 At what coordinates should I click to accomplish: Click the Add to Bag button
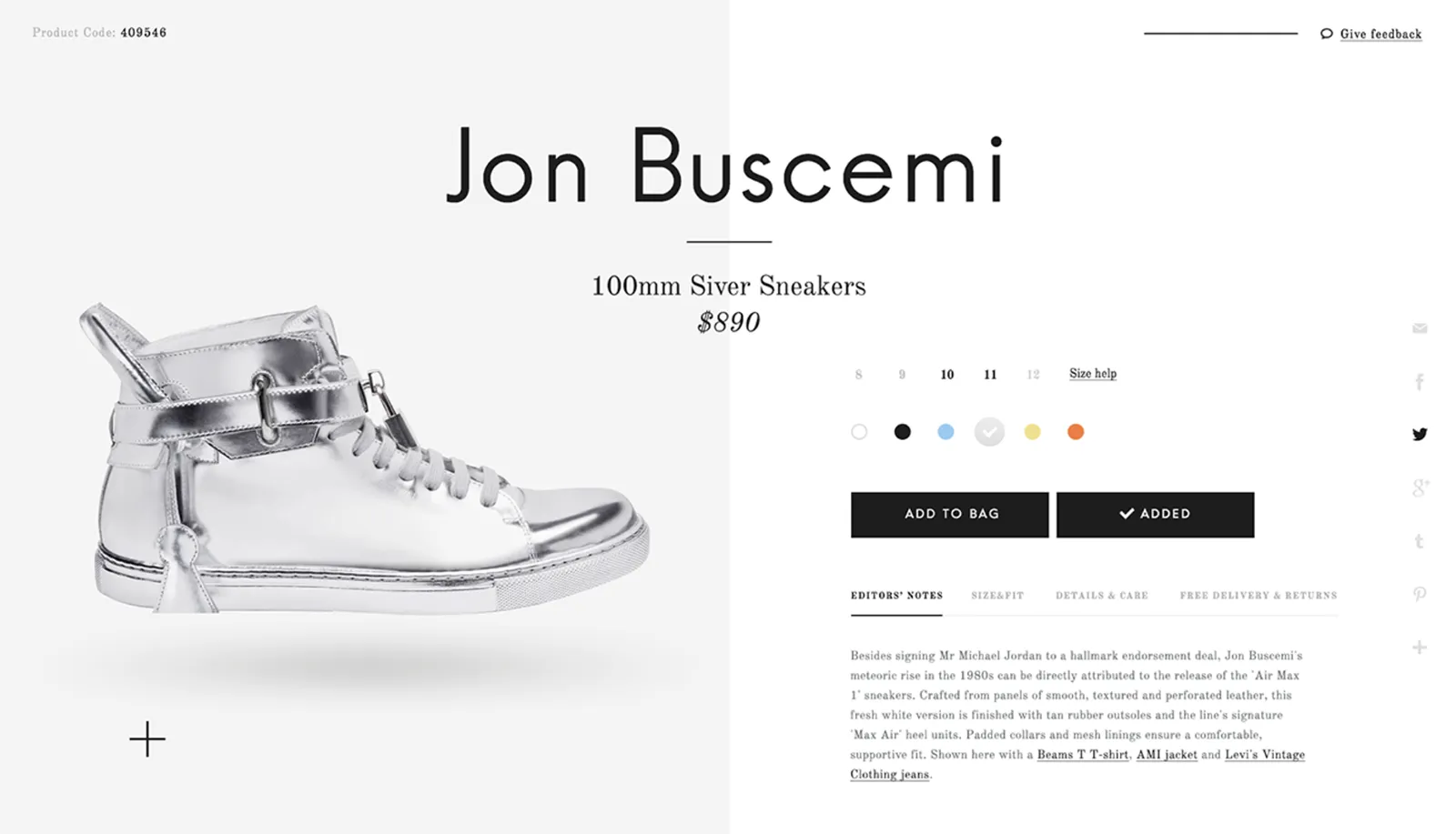coord(950,515)
